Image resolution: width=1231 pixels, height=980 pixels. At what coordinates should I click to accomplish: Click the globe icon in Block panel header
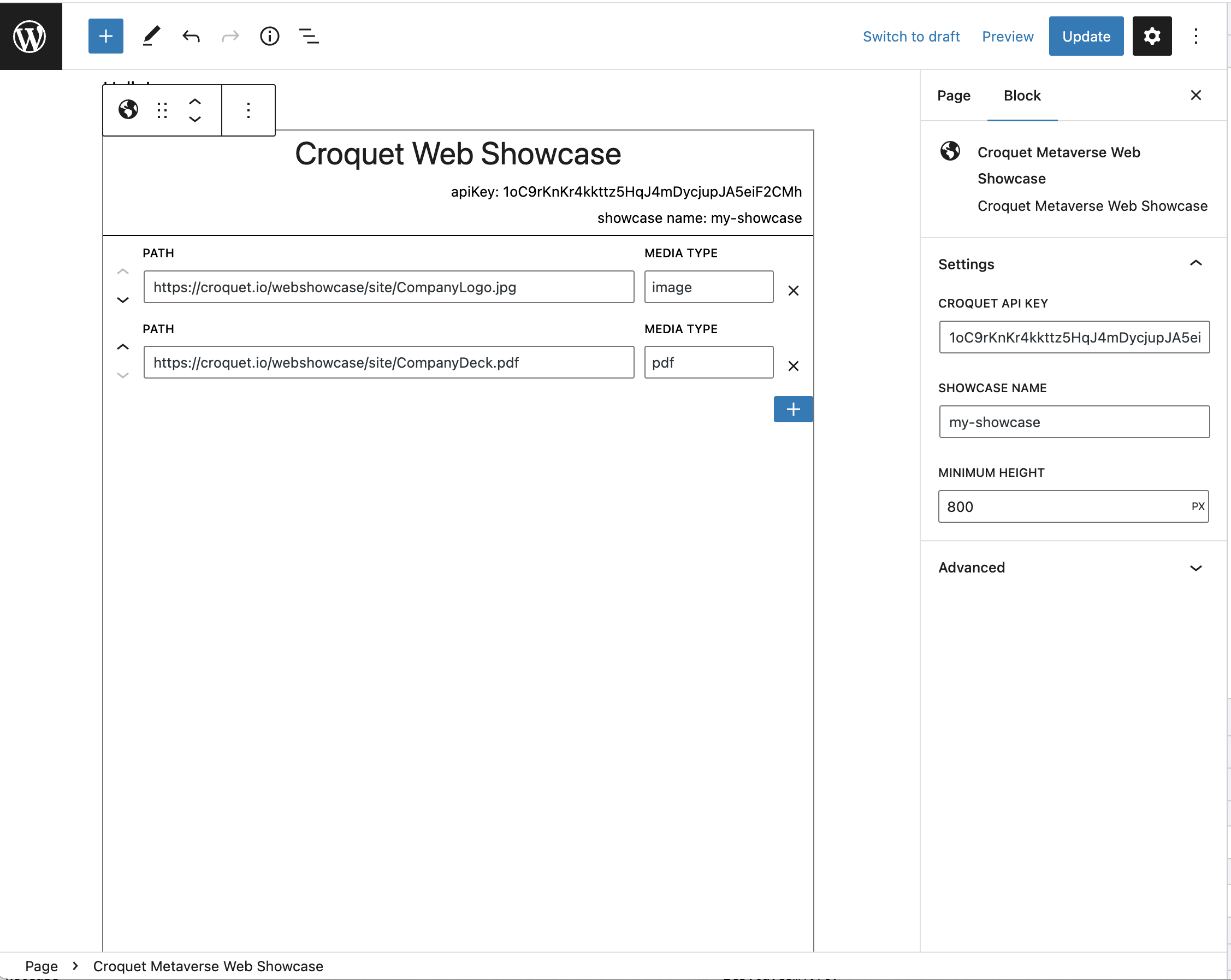950,151
